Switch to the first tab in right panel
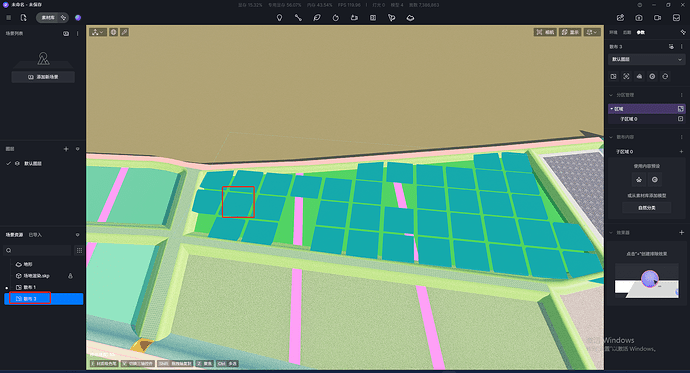The height and width of the screenshot is (373, 690). [x=613, y=33]
